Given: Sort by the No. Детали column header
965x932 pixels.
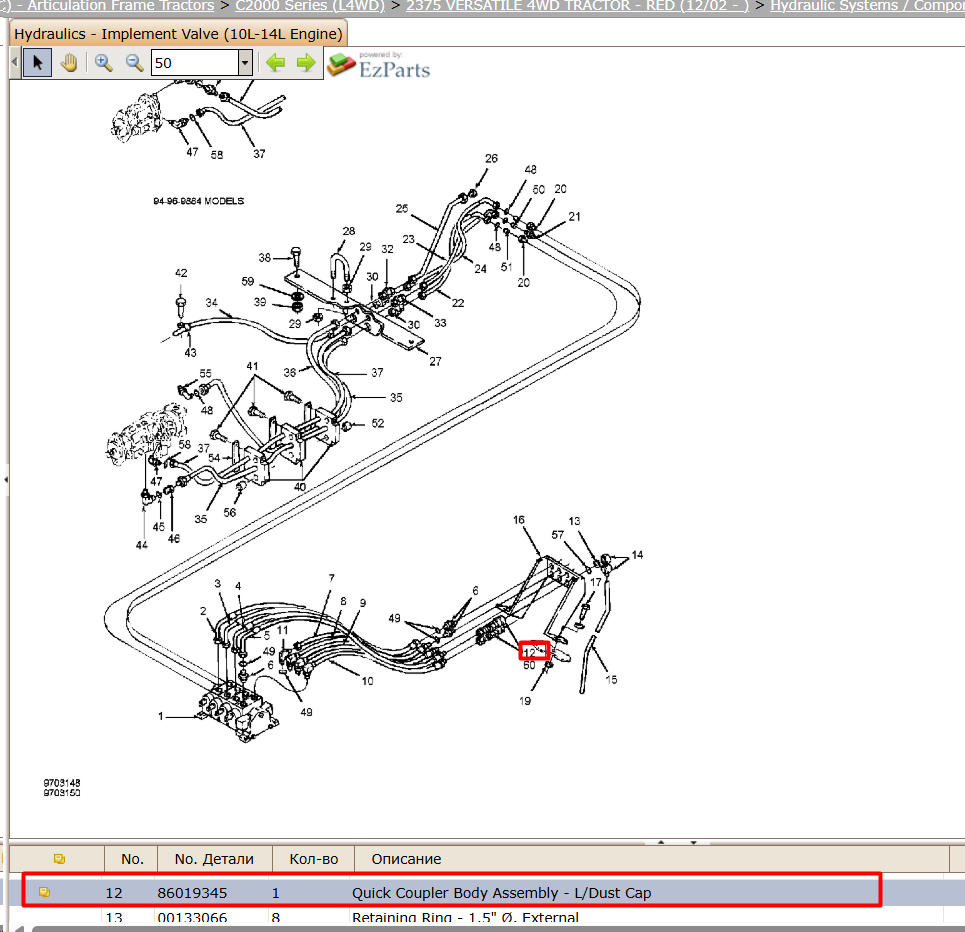Looking at the screenshot, I should (214, 859).
